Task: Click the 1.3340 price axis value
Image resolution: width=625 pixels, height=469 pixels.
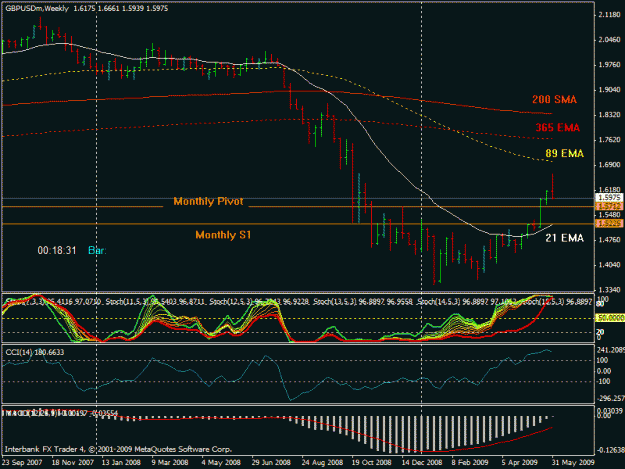Action: click(609, 290)
